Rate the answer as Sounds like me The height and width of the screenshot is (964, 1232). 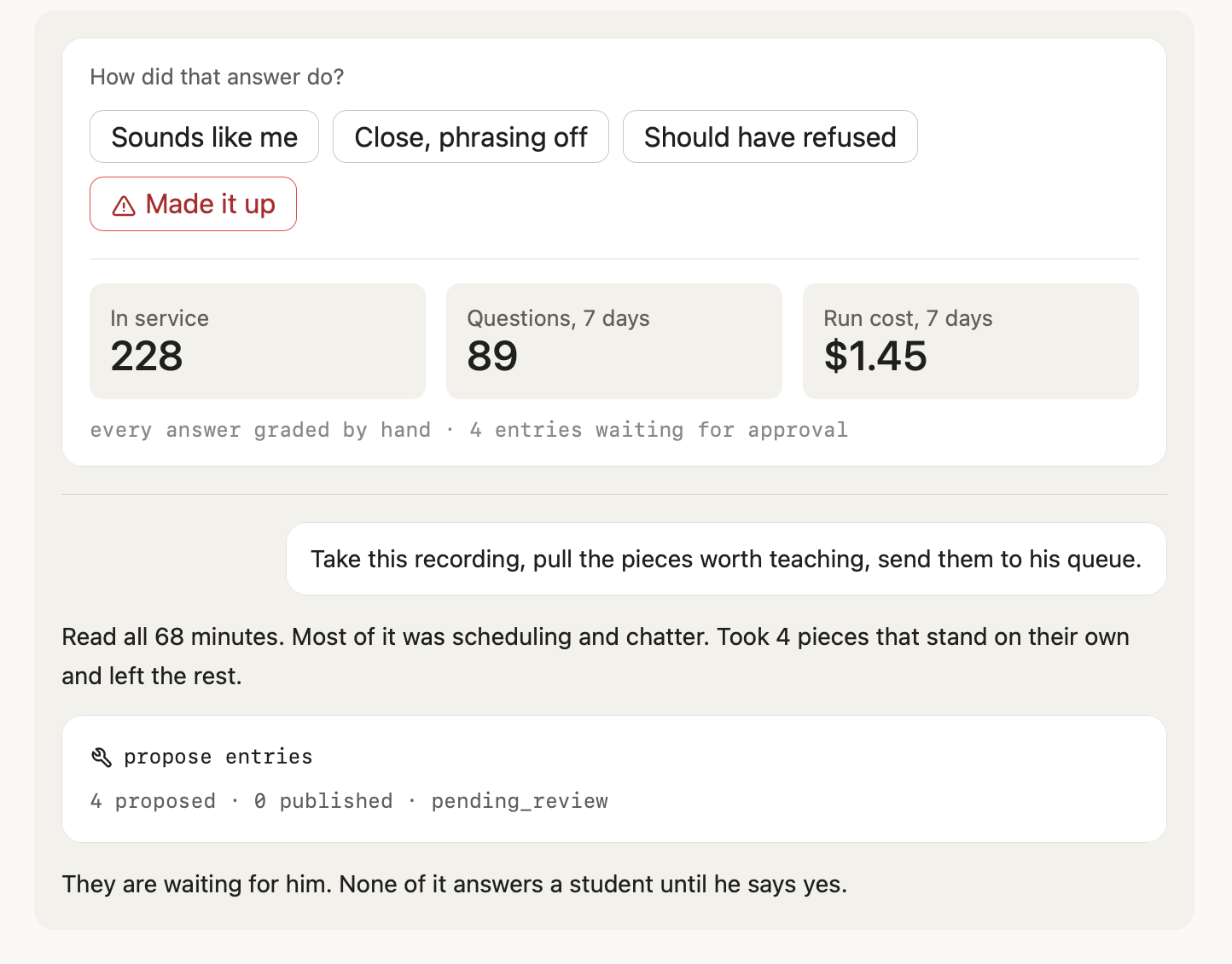point(204,136)
